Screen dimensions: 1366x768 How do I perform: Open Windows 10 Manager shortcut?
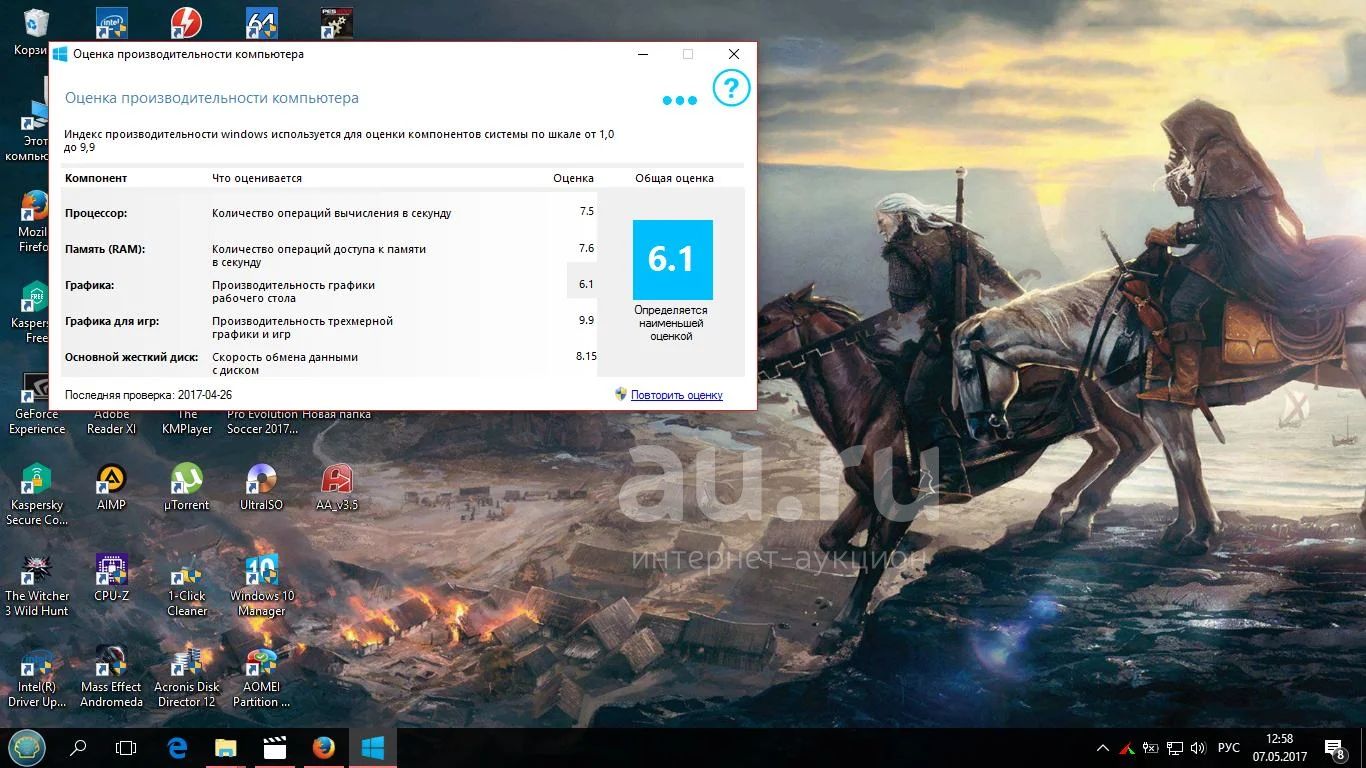(x=262, y=586)
